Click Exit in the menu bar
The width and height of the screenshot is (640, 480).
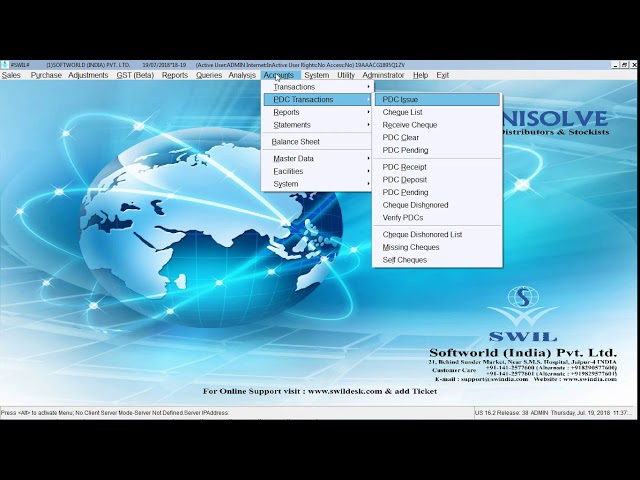(442, 75)
